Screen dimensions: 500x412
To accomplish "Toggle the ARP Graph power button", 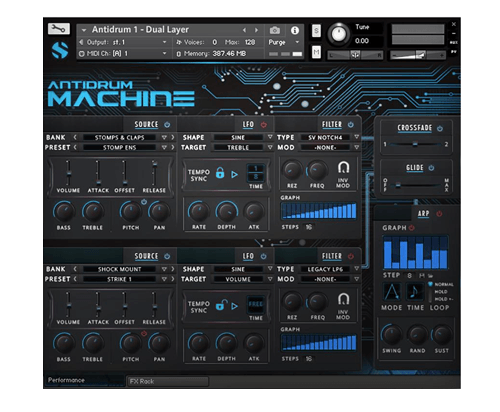I will point(412,228).
